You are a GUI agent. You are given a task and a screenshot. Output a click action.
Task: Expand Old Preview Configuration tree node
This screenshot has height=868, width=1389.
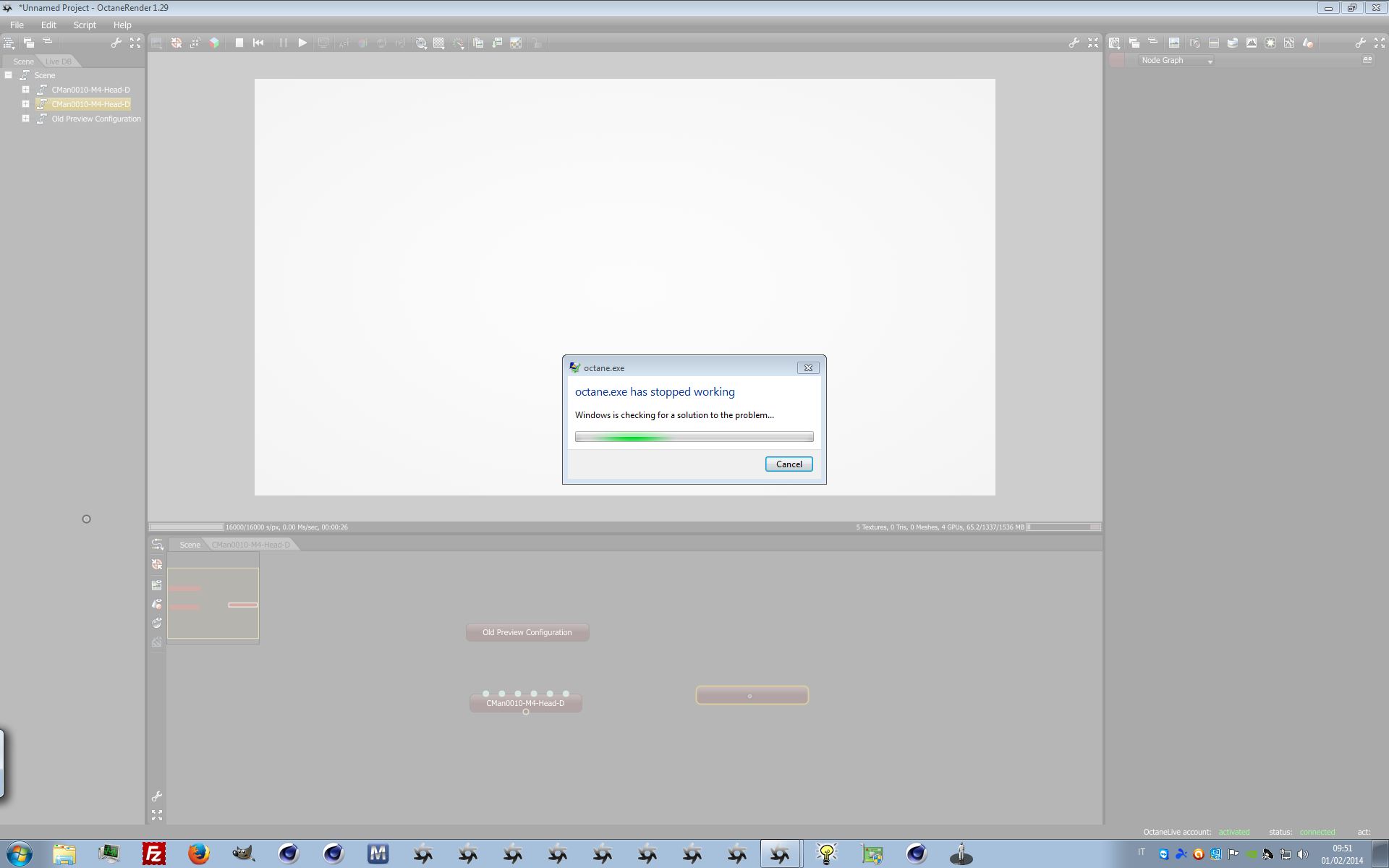pyautogui.click(x=25, y=119)
